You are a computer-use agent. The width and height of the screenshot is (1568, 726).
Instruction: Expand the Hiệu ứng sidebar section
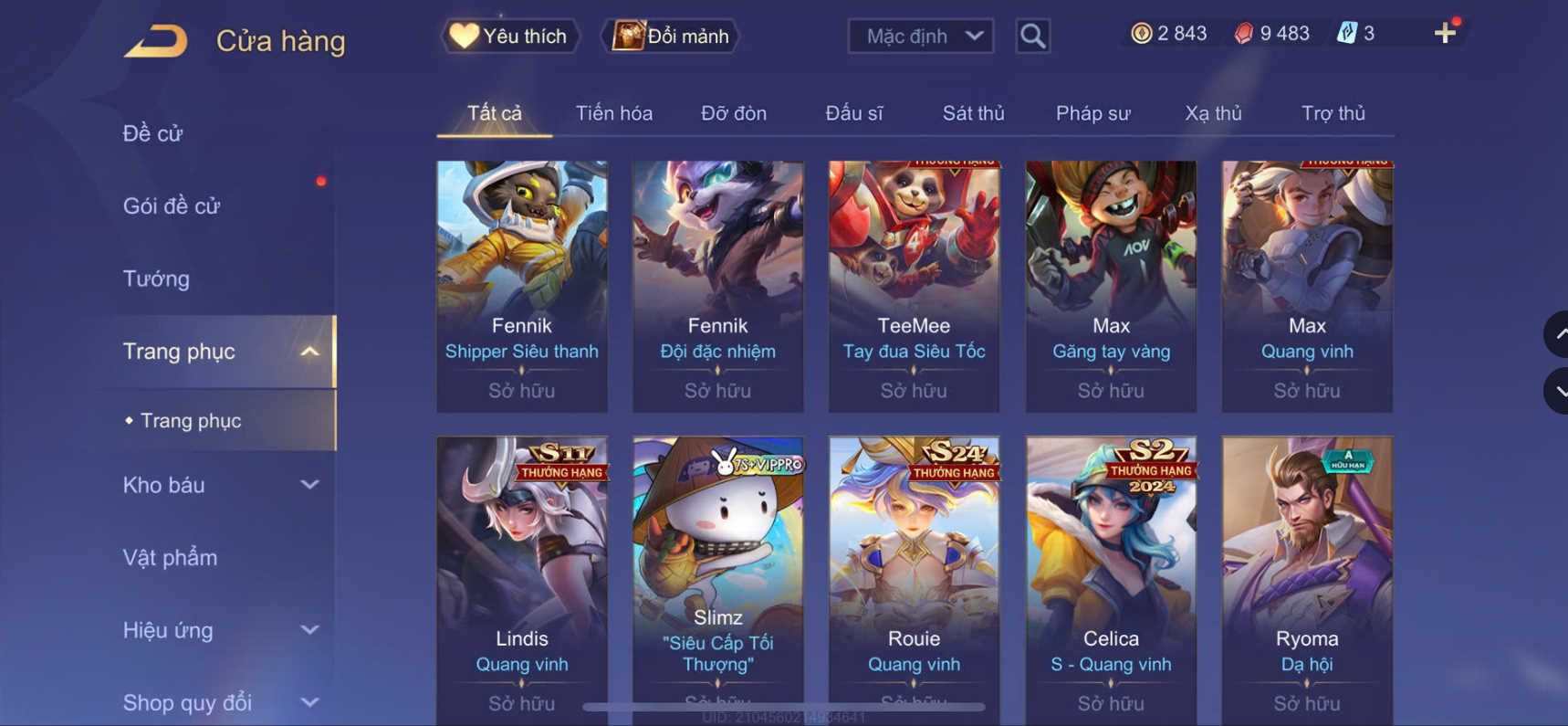pyautogui.click(x=310, y=630)
